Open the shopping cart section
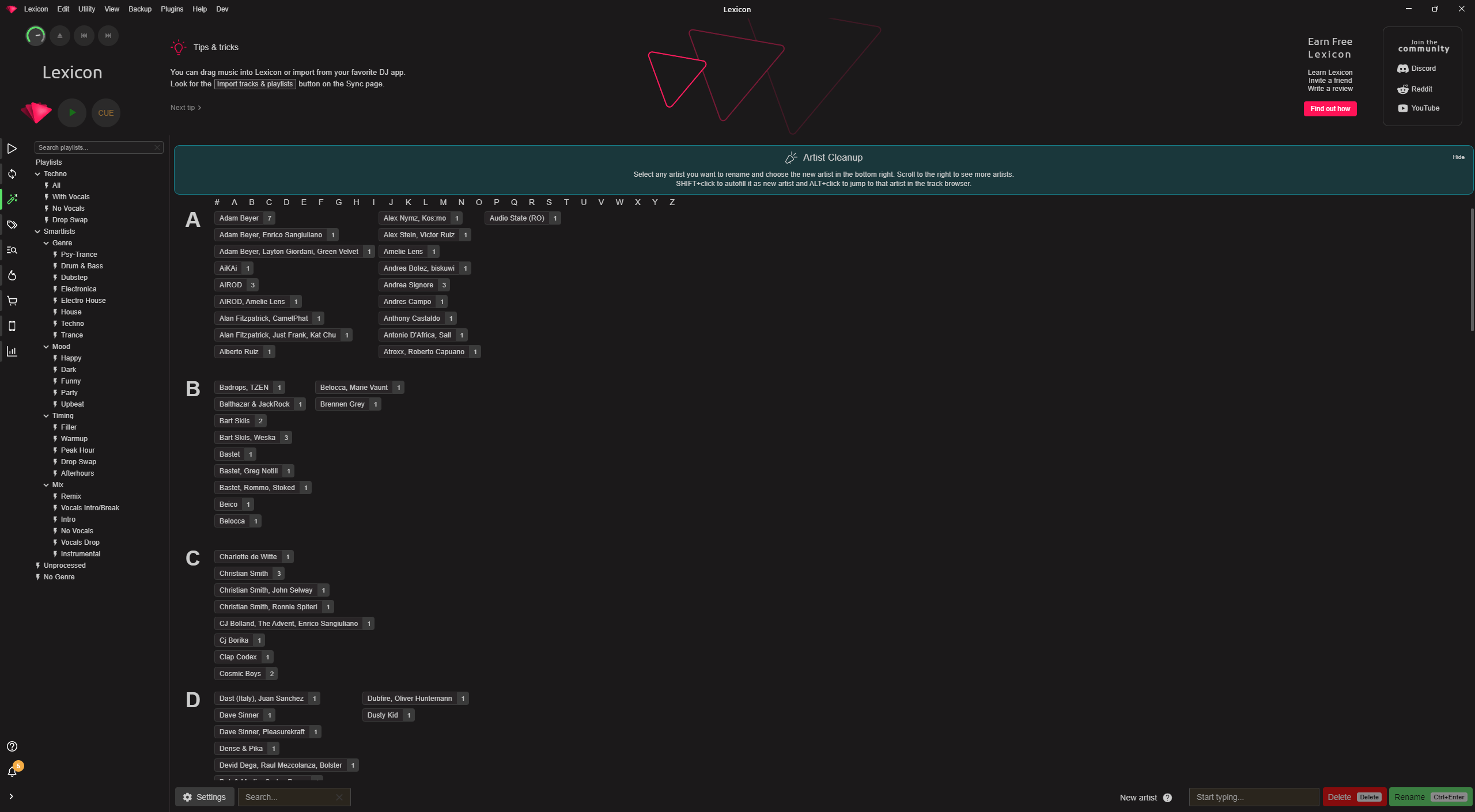Image resolution: width=1475 pixels, height=812 pixels. point(12,301)
